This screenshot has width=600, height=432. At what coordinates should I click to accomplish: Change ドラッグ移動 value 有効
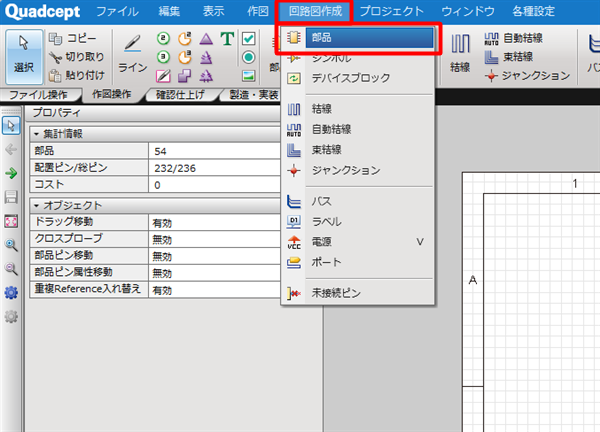coord(214,222)
